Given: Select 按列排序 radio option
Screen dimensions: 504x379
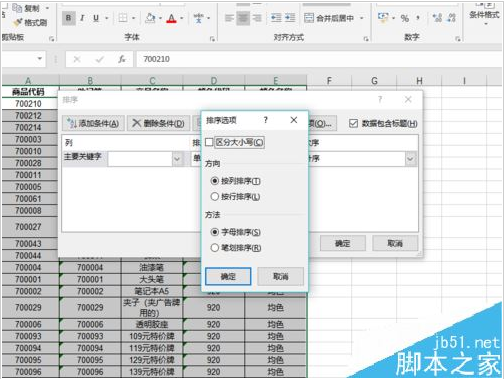Looking at the screenshot, I should tap(215, 181).
